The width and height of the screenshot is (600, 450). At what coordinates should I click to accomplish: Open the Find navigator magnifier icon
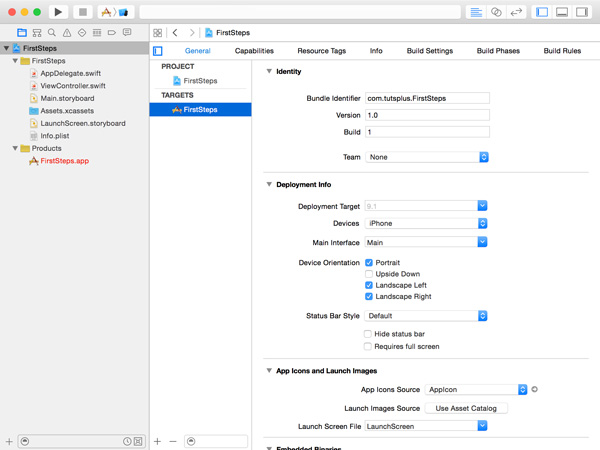(52, 33)
